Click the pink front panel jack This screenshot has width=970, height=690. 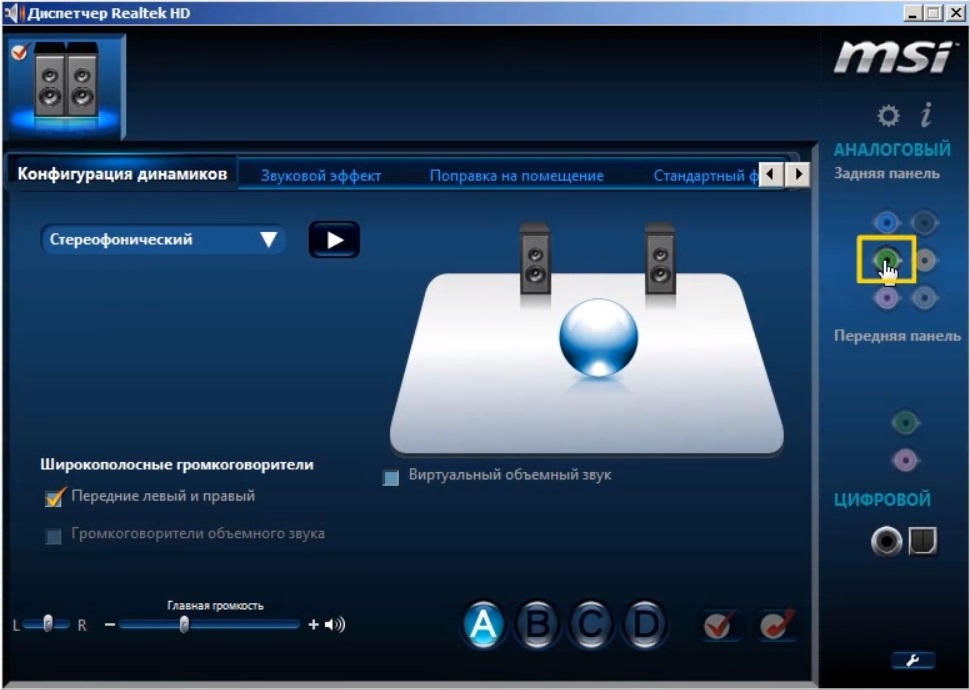tap(906, 460)
